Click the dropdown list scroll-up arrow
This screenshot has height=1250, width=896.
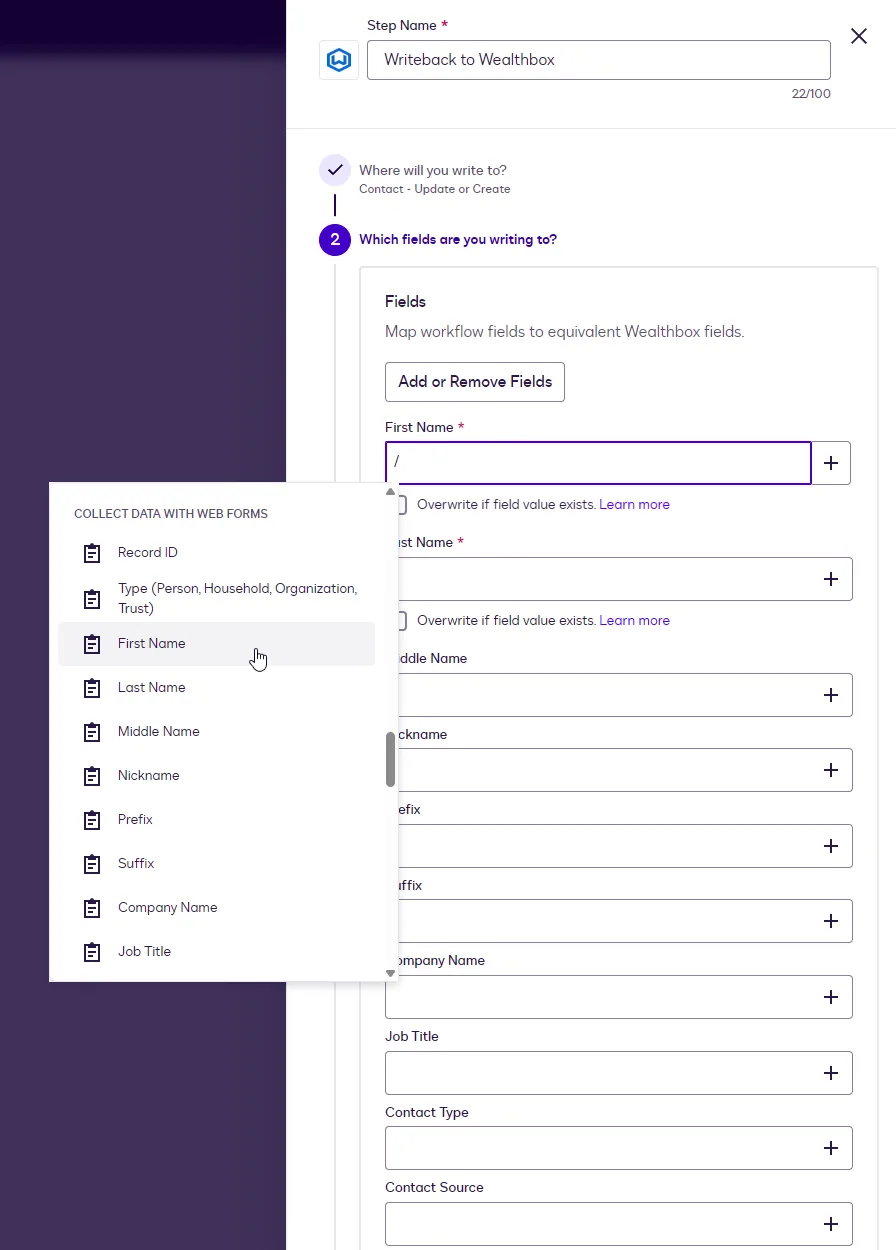click(x=391, y=491)
